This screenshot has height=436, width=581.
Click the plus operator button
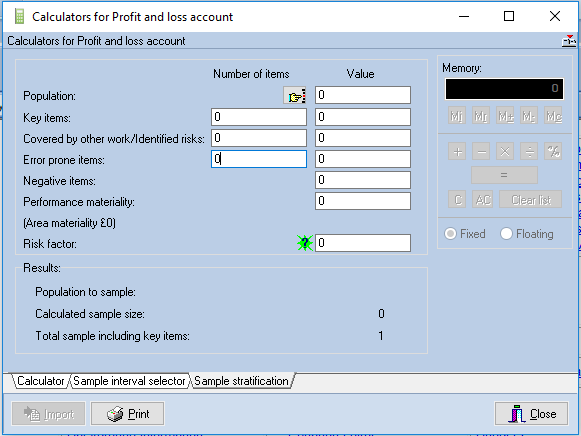coord(457,152)
